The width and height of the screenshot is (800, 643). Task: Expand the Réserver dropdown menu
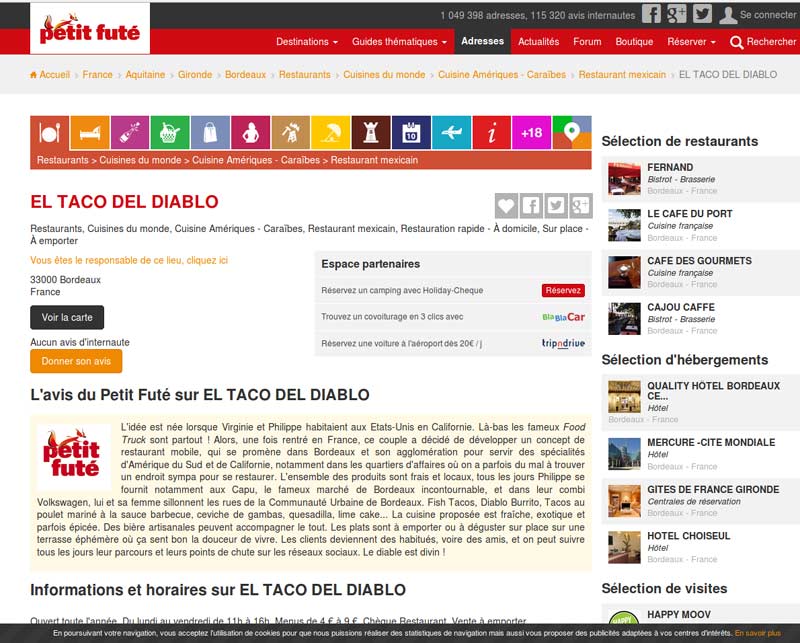[691, 42]
